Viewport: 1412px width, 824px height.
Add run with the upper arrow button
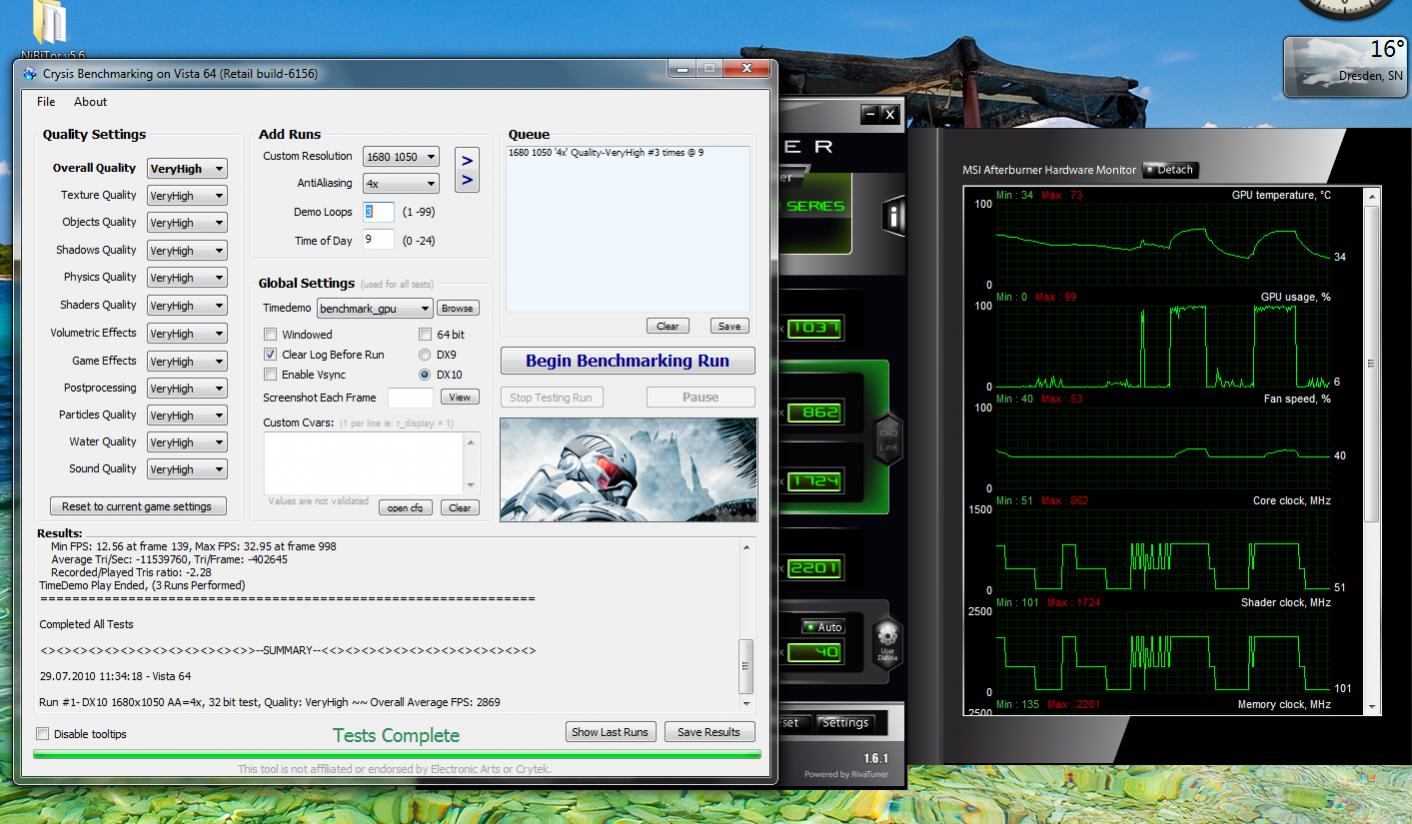pos(467,160)
